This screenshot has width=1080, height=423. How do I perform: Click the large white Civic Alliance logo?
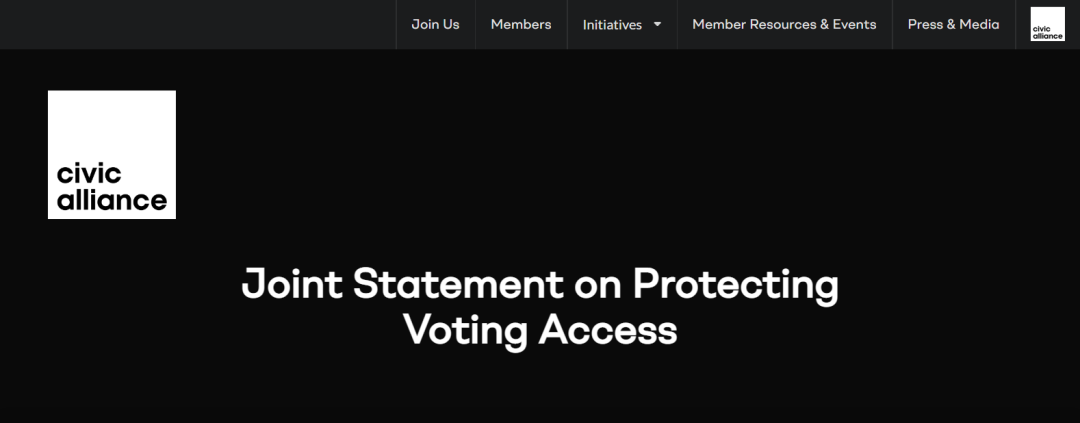tap(111, 154)
